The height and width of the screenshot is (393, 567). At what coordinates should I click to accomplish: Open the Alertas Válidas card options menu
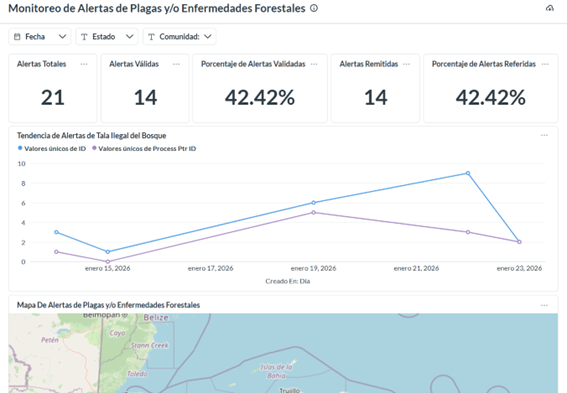pos(176,64)
